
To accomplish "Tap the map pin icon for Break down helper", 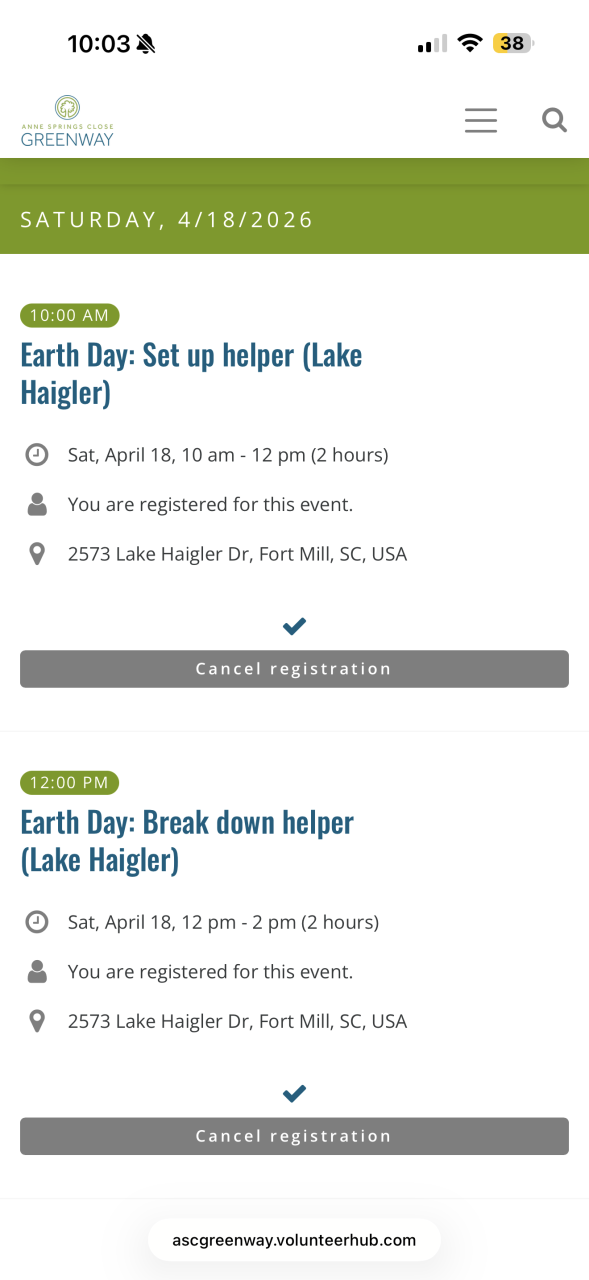I will 37,1021.
